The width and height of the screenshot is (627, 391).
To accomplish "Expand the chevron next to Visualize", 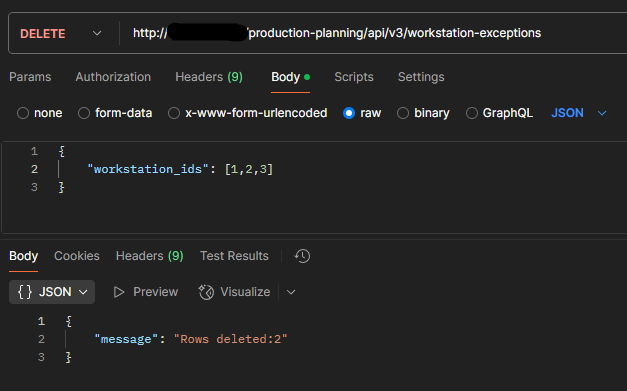I will tap(291, 292).
